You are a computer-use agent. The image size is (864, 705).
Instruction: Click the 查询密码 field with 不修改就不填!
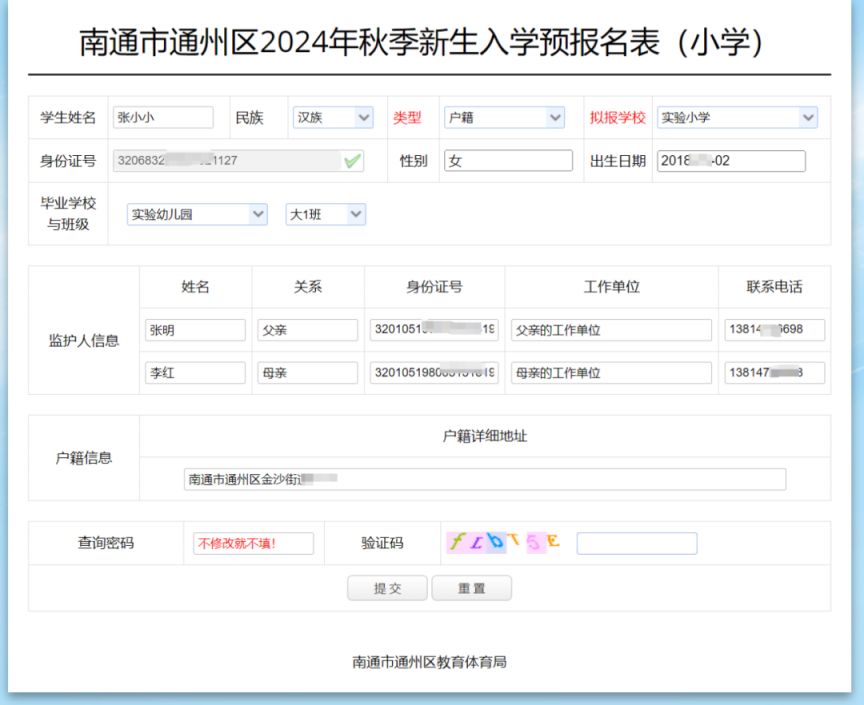[x=253, y=543]
